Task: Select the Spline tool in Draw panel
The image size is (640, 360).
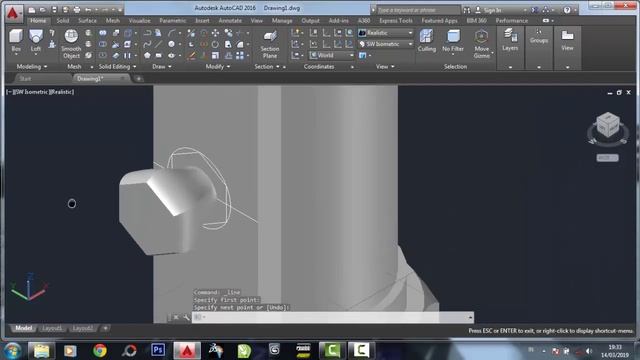Action: pyautogui.click(x=147, y=44)
